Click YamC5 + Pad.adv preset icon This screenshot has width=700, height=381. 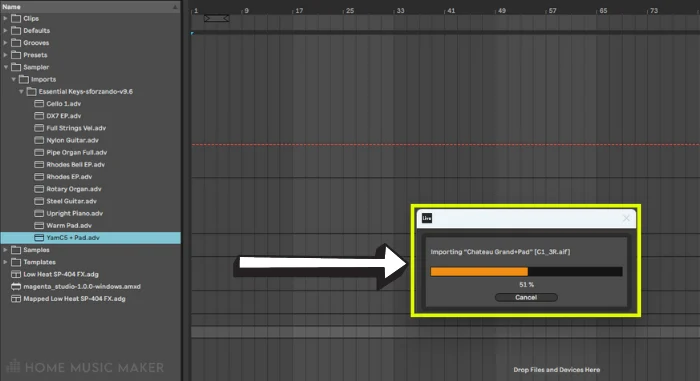(39, 238)
